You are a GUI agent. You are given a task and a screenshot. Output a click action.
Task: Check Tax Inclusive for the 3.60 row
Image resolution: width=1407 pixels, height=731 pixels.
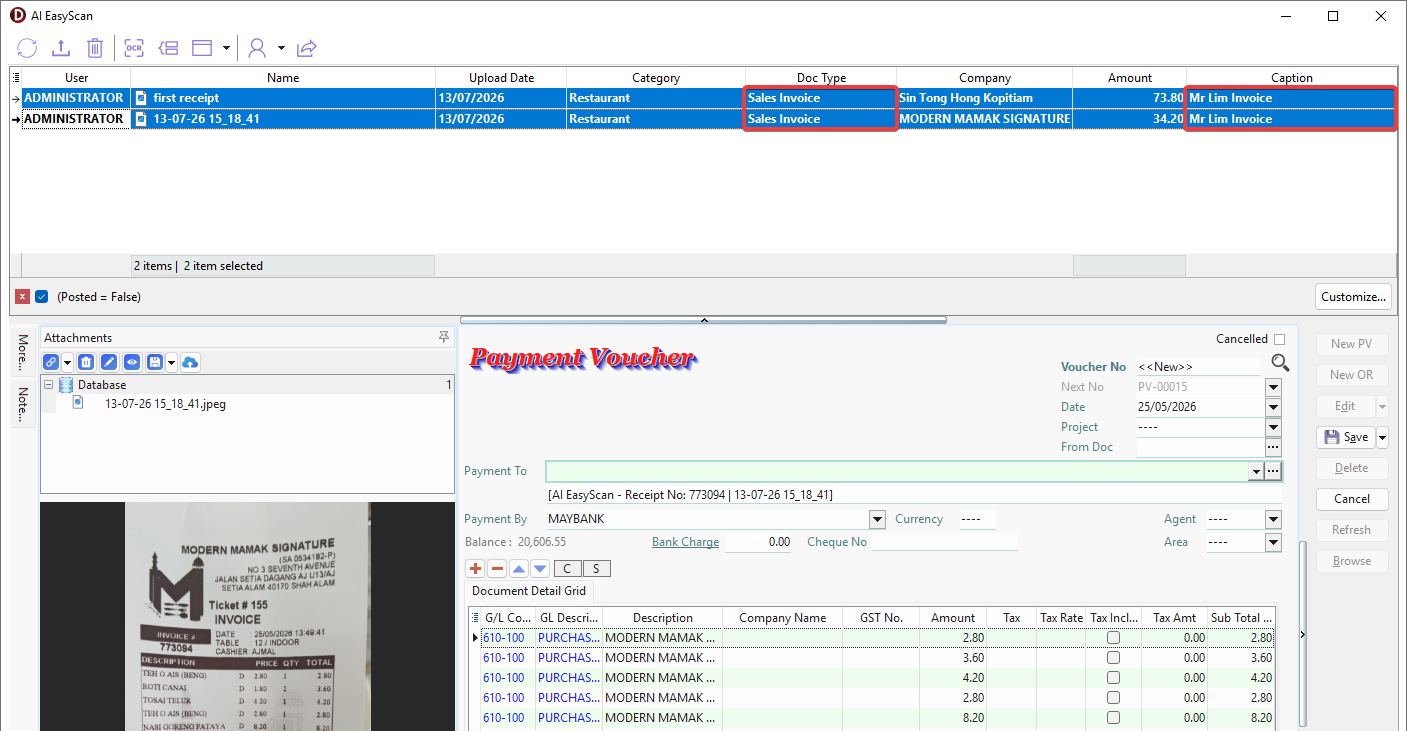tap(1113, 658)
